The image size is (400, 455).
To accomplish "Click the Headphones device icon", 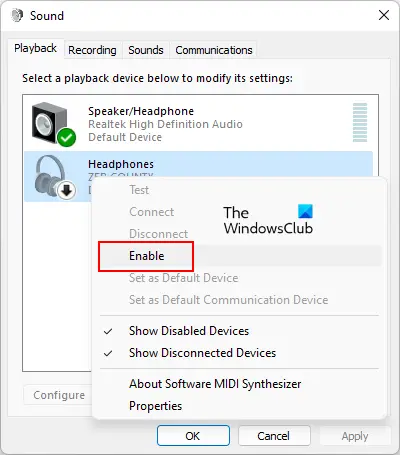I will pos(51,176).
